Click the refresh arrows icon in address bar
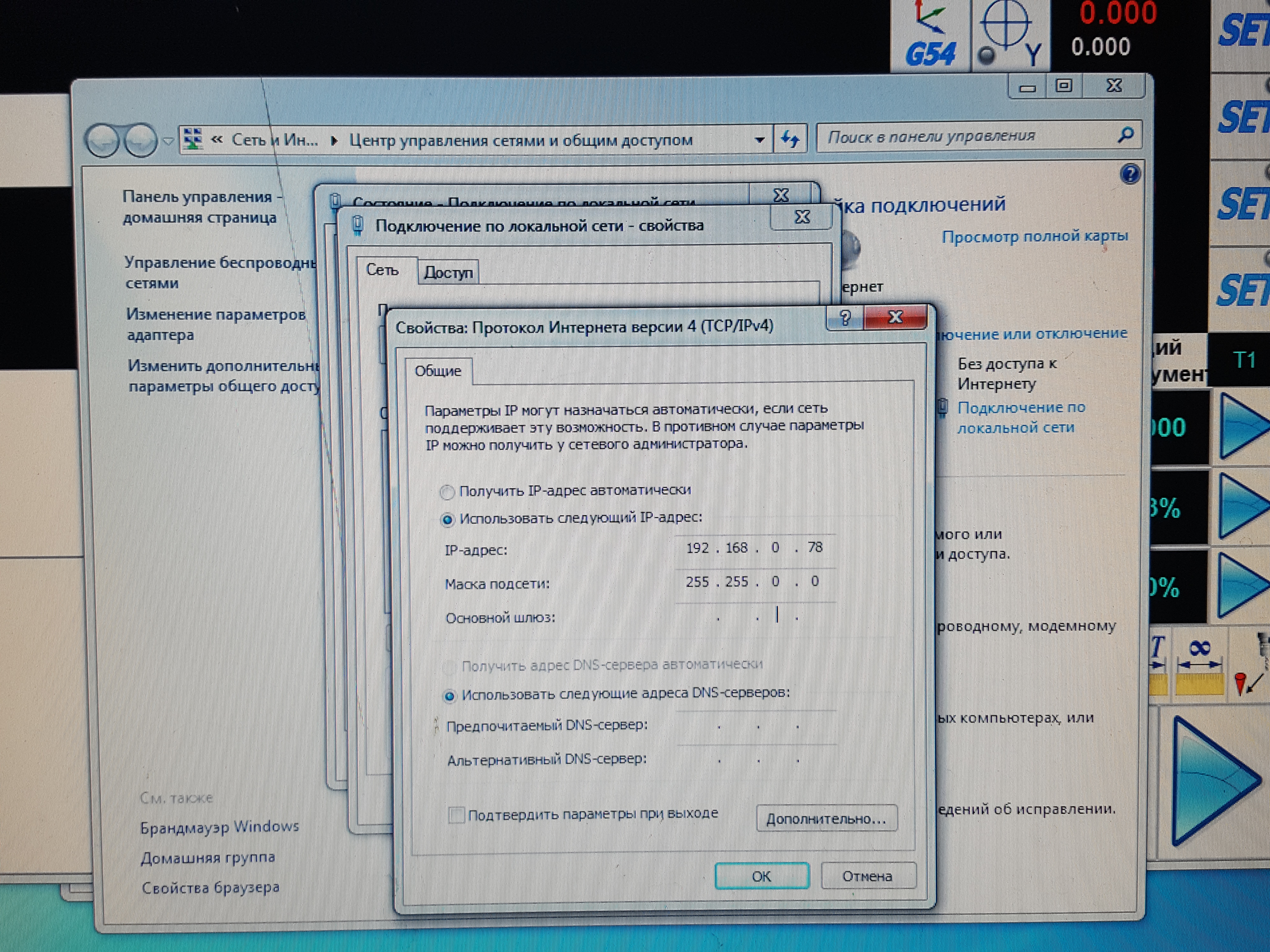The height and width of the screenshot is (952, 1270). click(791, 139)
